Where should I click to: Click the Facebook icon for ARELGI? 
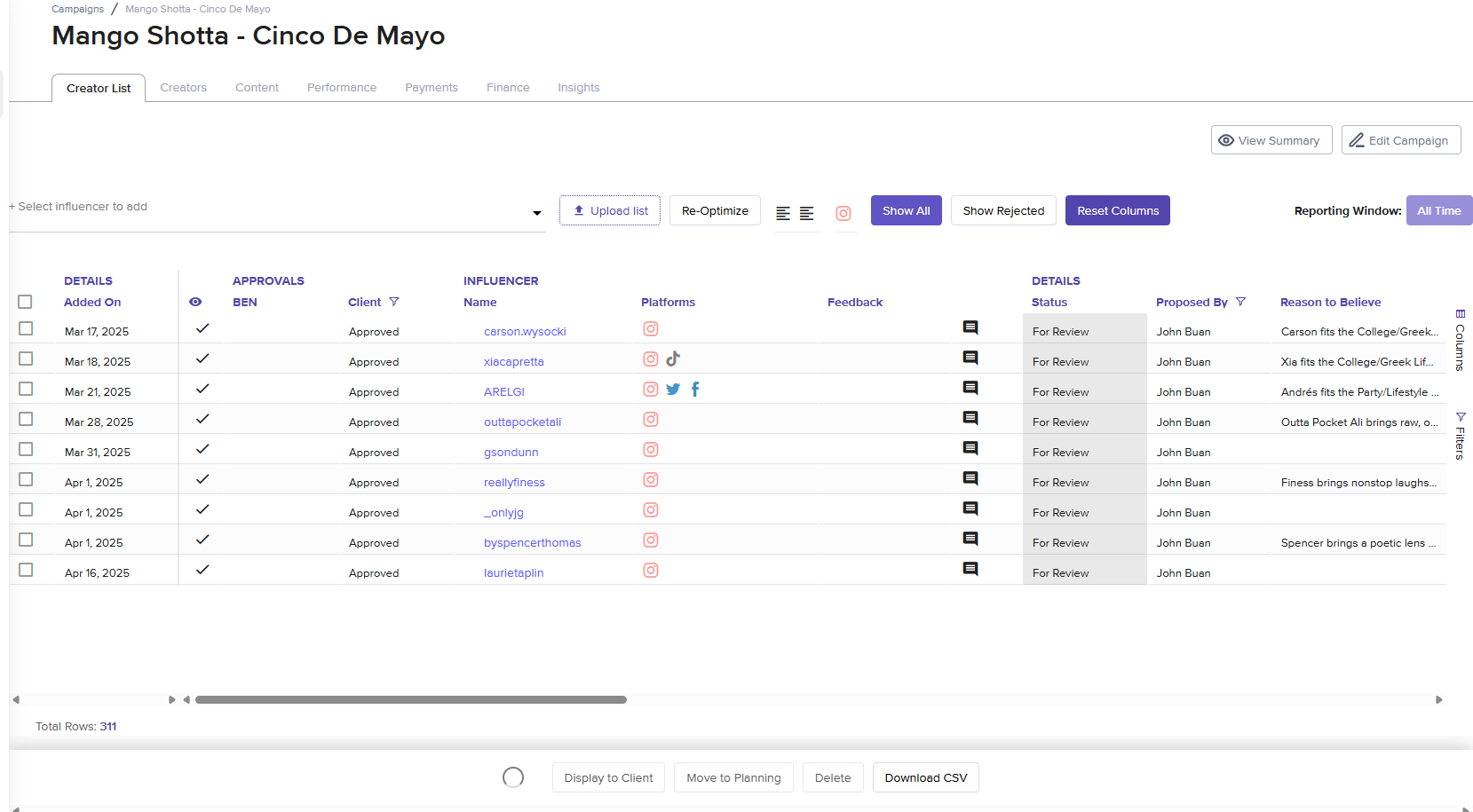(695, 389)
